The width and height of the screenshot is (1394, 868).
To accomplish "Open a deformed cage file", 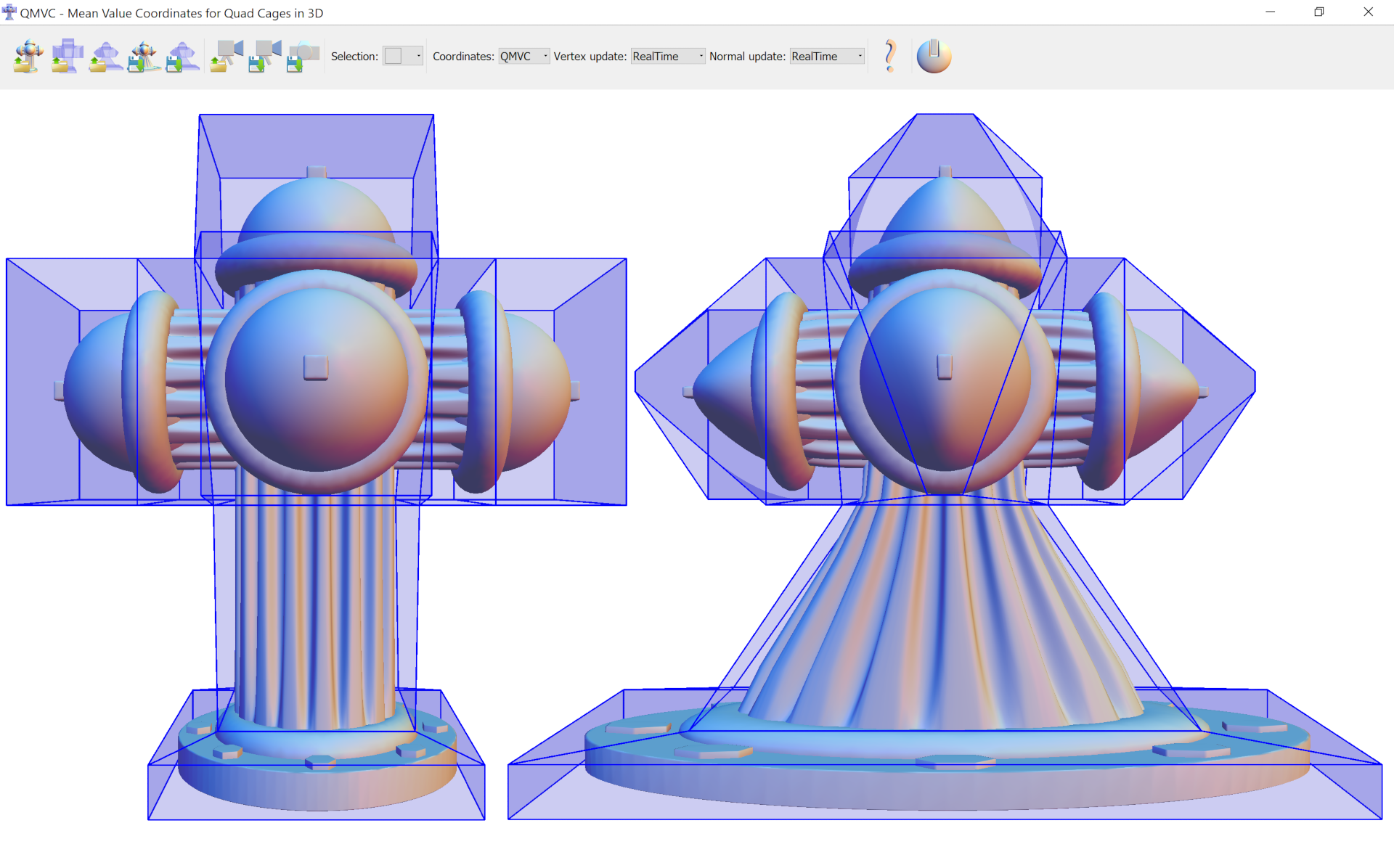I will 106,56.
